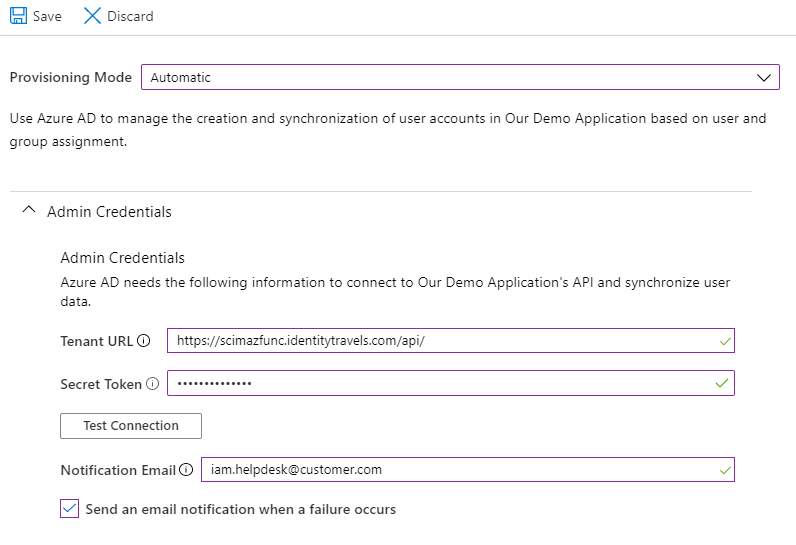Focus the Tenant URL input field
This screenshot has height=545, width=796.
440,341
